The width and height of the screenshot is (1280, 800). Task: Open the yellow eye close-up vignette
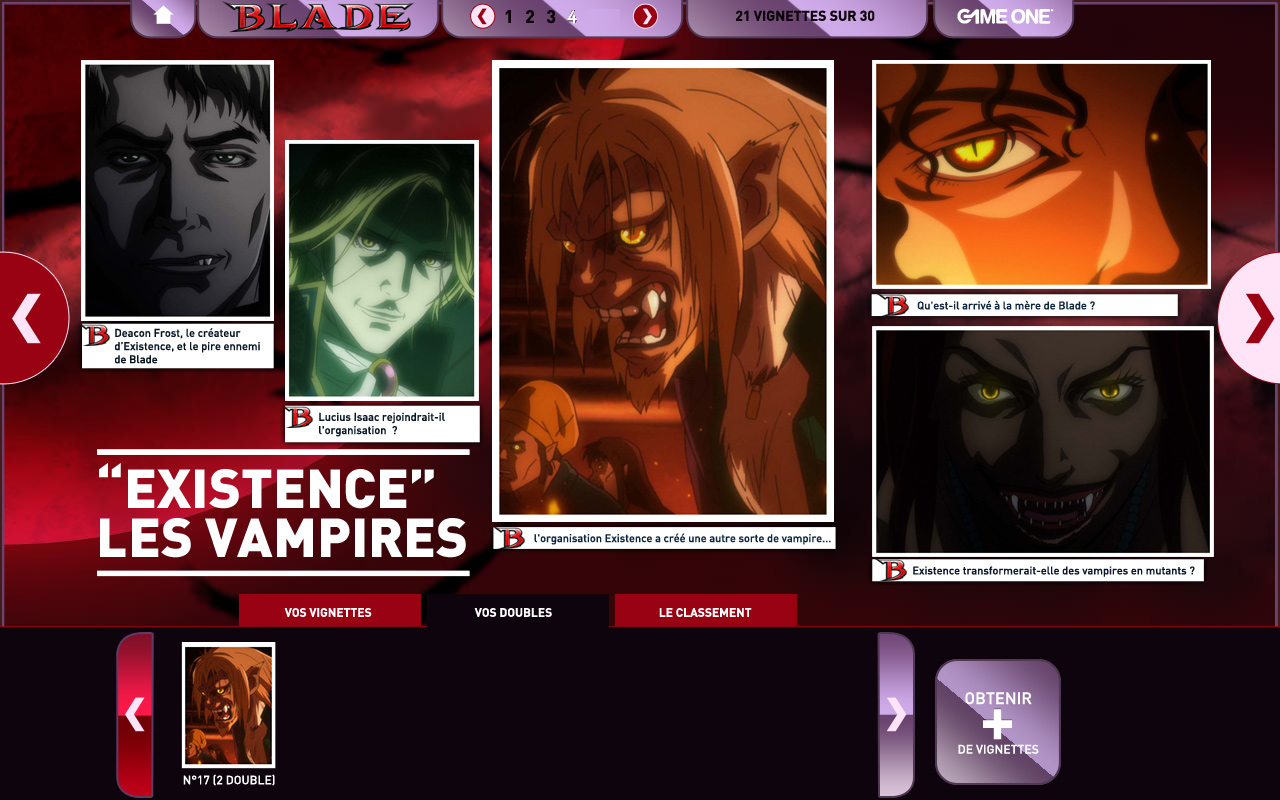[x=1042, y=175]
